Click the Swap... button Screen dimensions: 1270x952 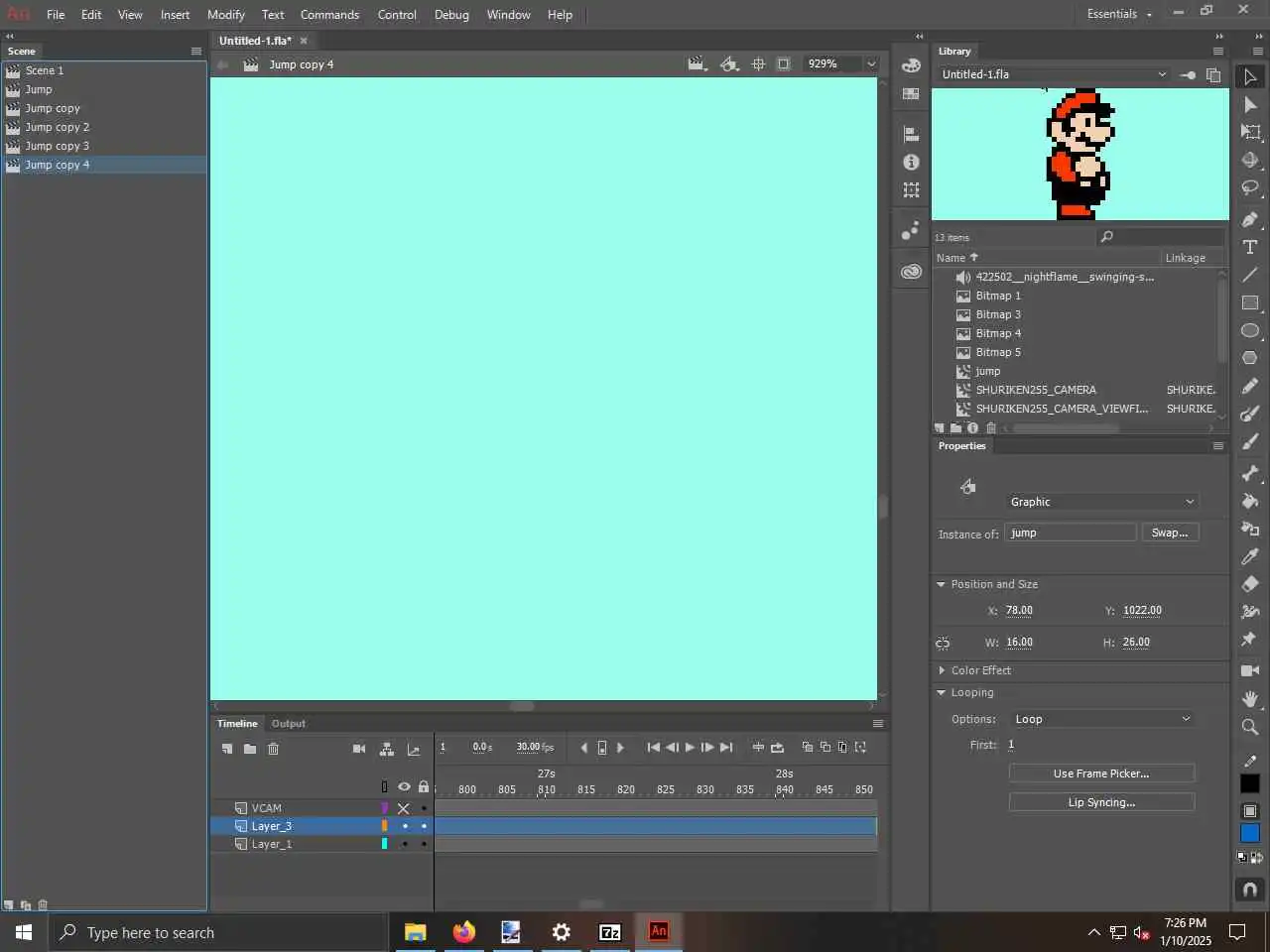(1170, 533)
